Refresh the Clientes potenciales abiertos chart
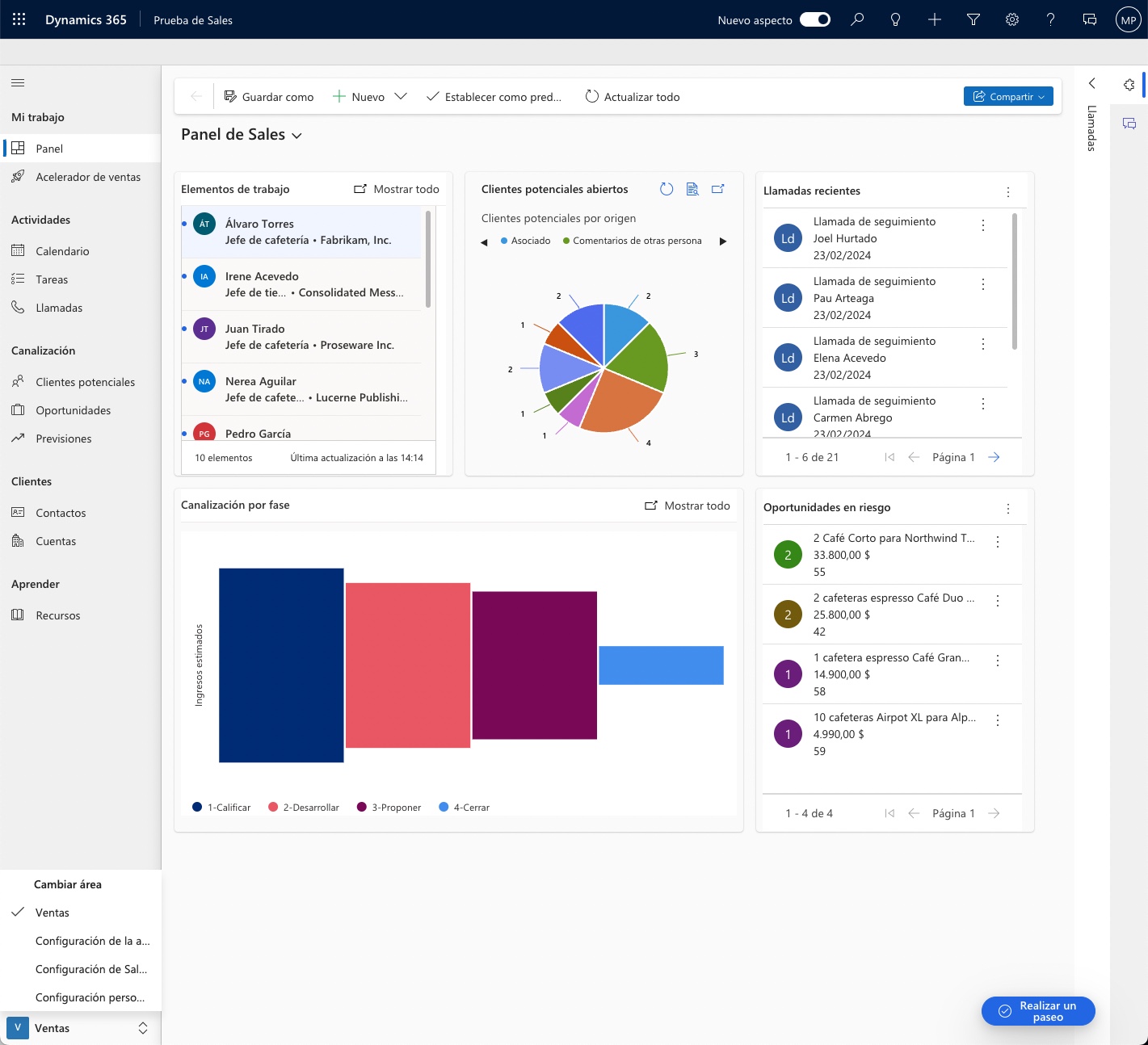 pos(667,189)
